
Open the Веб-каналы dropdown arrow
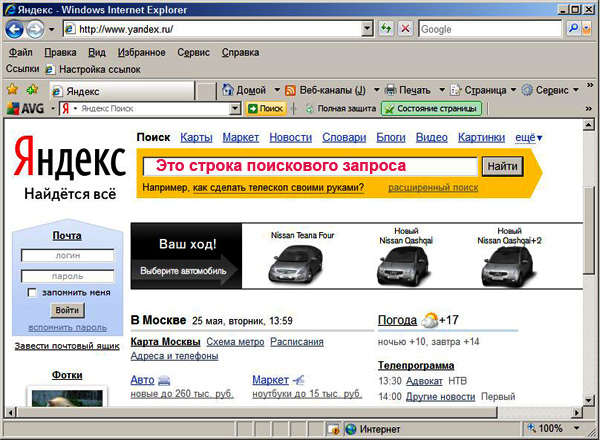377,90
